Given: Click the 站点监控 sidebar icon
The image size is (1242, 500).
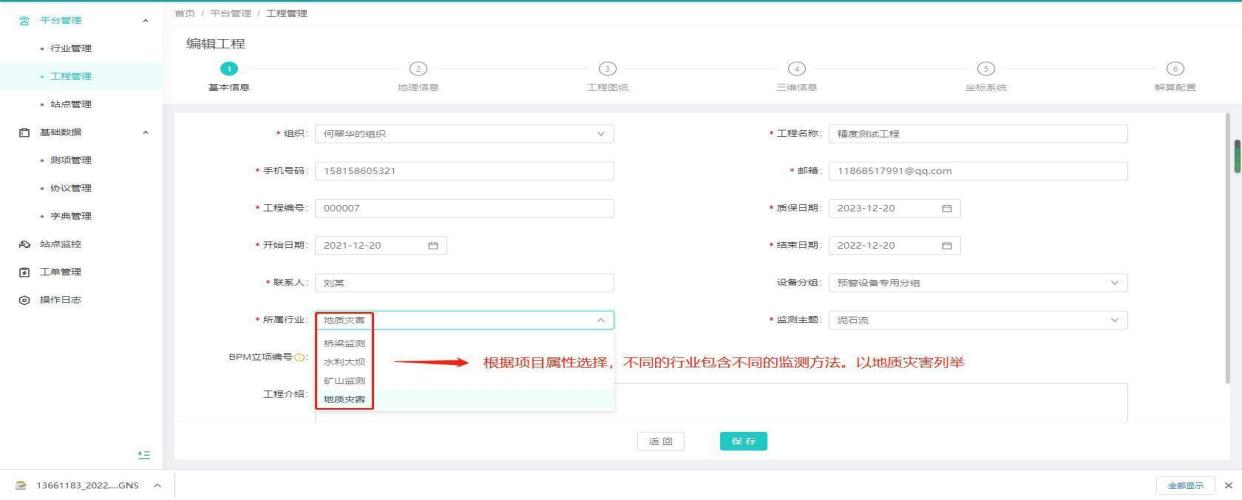Looking at the screenshot, I should (x=24, y=244).
